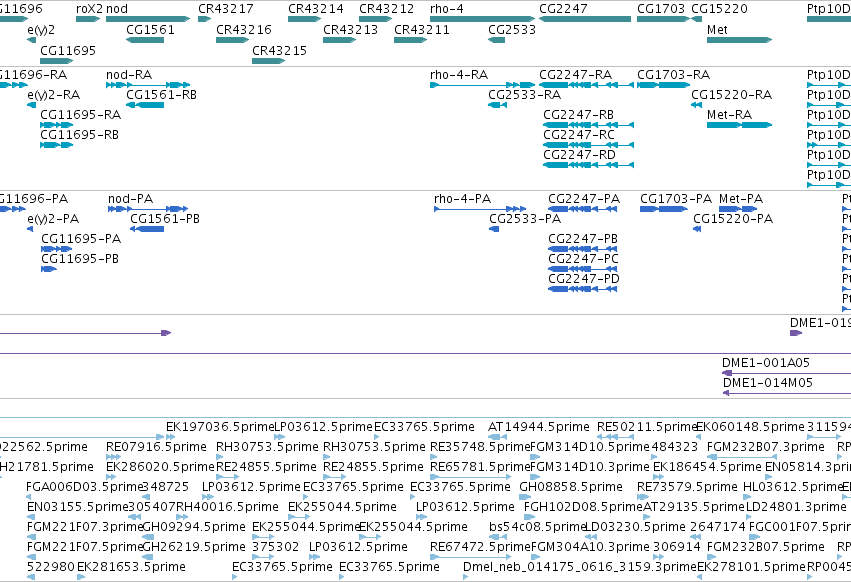The width and height of the screenshot is (851, 582).
Task: Open the nod-RA transcript
Action: tap(148, 85)
